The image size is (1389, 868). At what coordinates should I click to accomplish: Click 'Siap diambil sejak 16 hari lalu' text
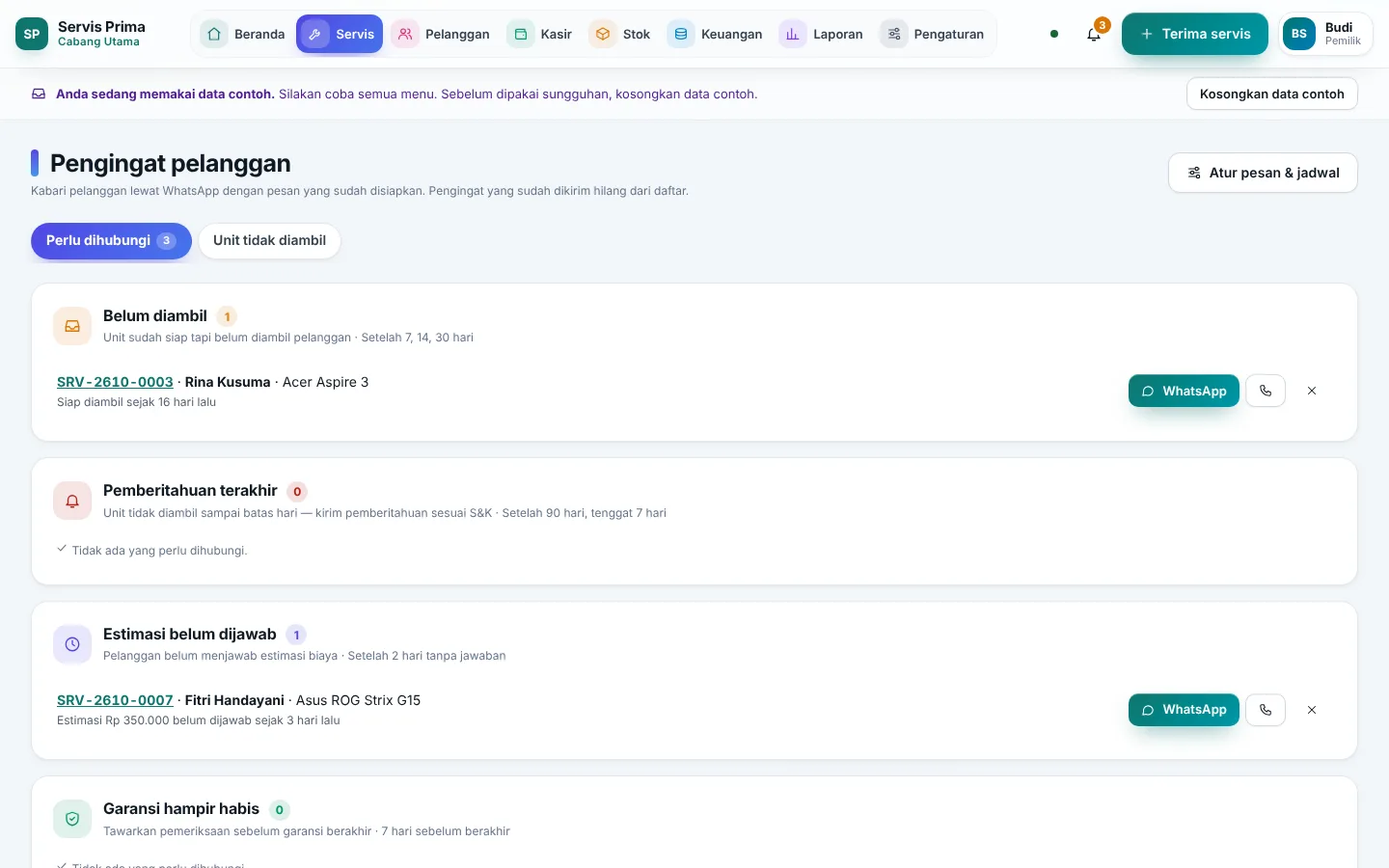(136, 402)
